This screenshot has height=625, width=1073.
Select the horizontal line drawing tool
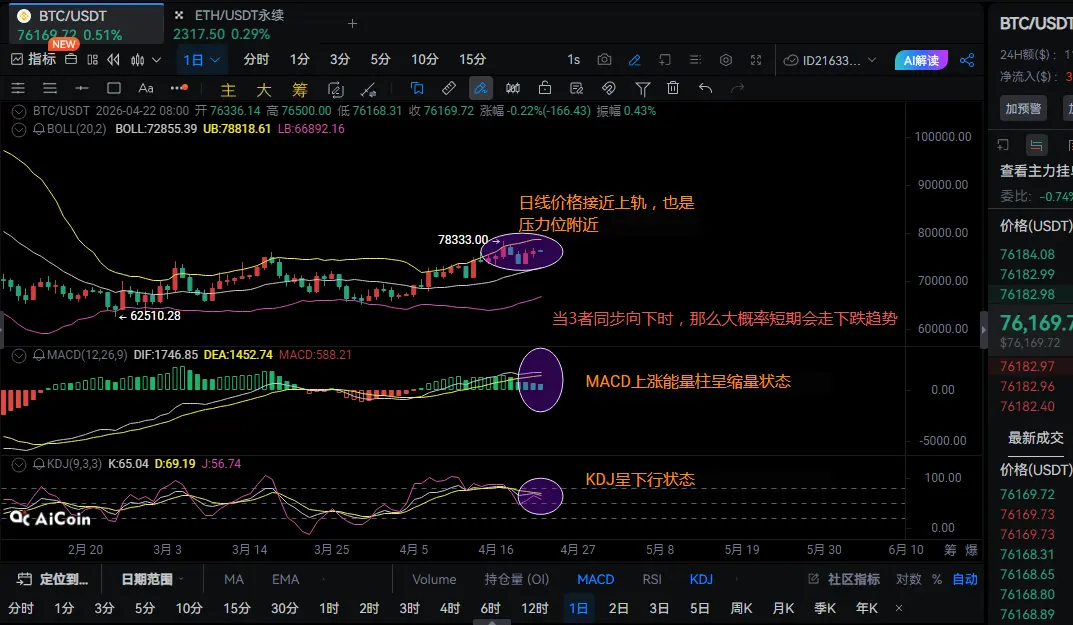click(81, 88)
